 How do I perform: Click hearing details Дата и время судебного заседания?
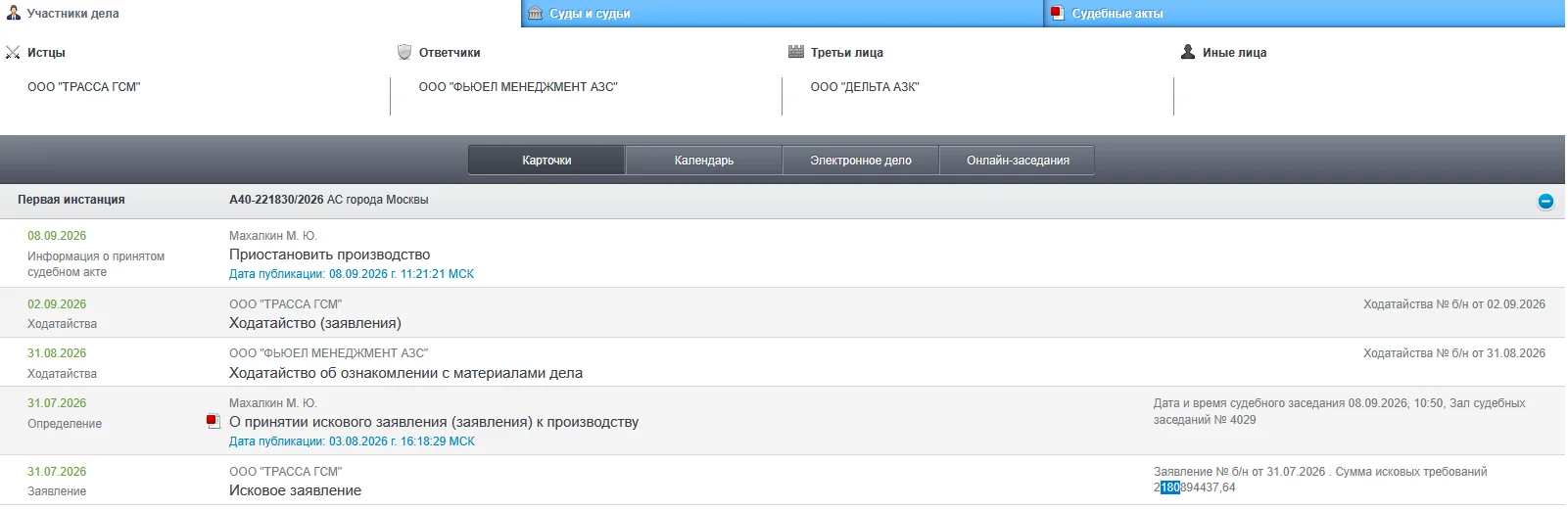[1340, 411]
